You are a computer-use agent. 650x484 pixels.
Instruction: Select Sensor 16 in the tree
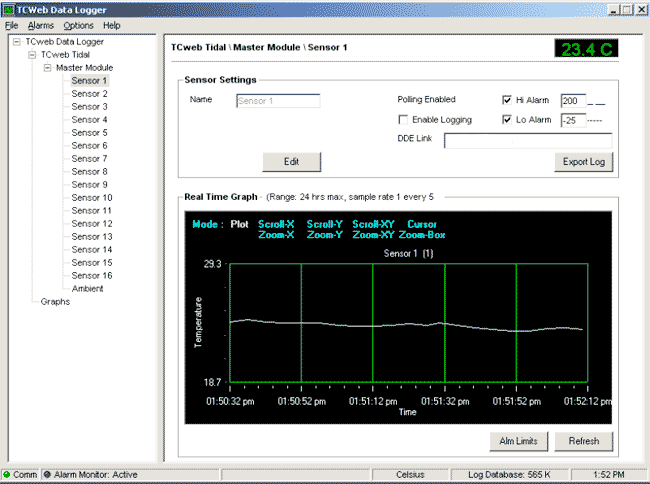(x=92, y=276)
